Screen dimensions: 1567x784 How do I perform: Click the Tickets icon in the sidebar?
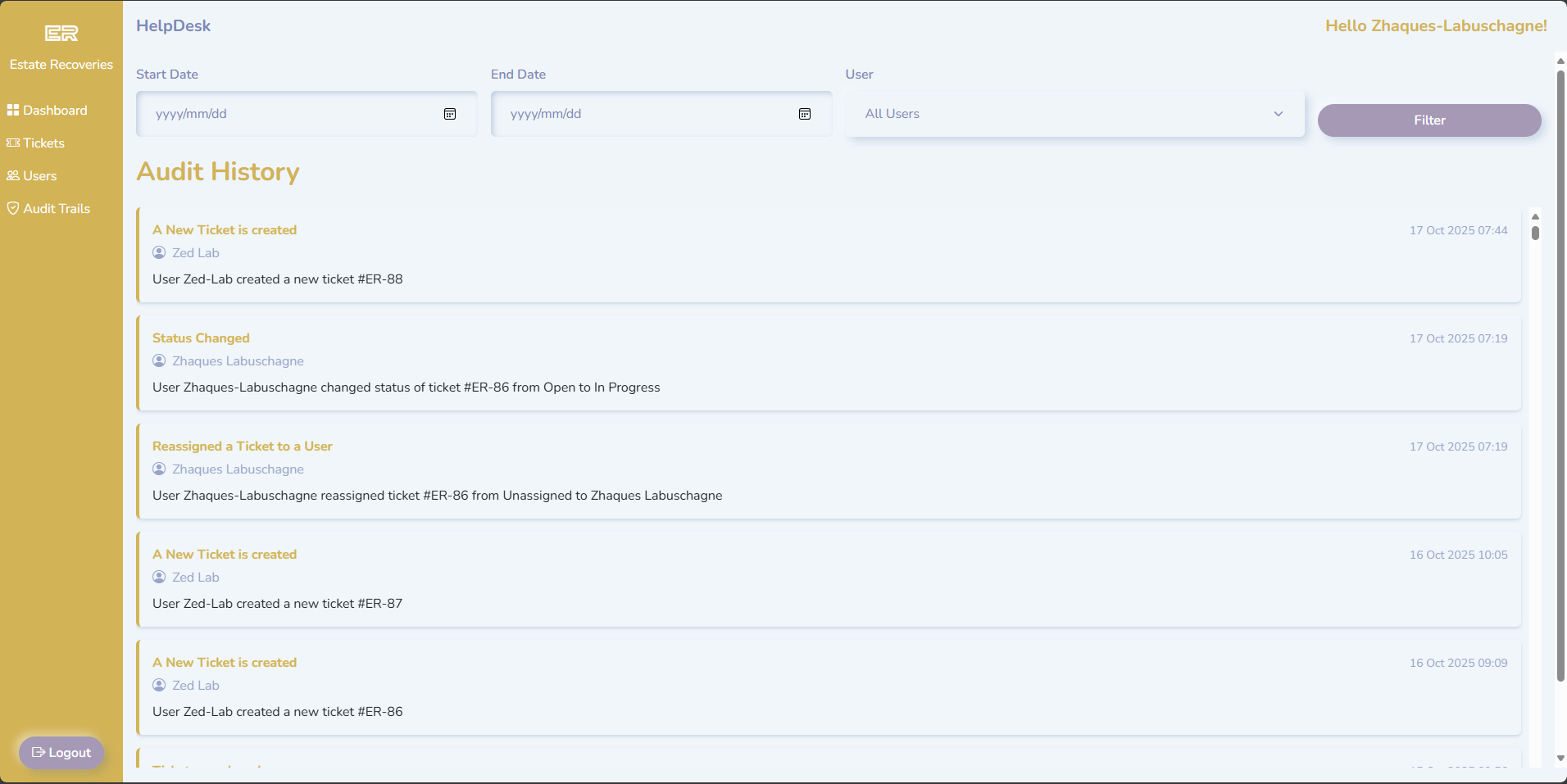tap(12, 143)
